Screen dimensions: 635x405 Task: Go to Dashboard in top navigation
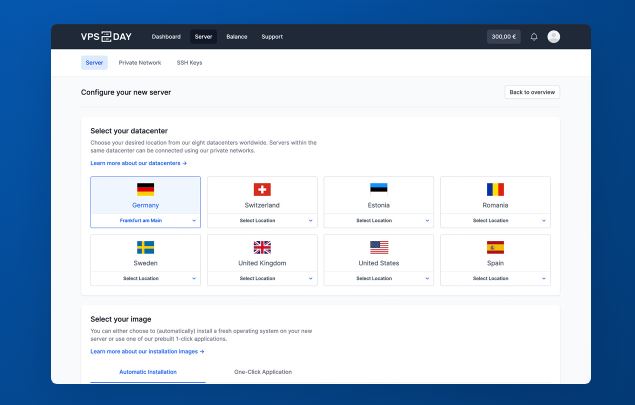[166, 36]
